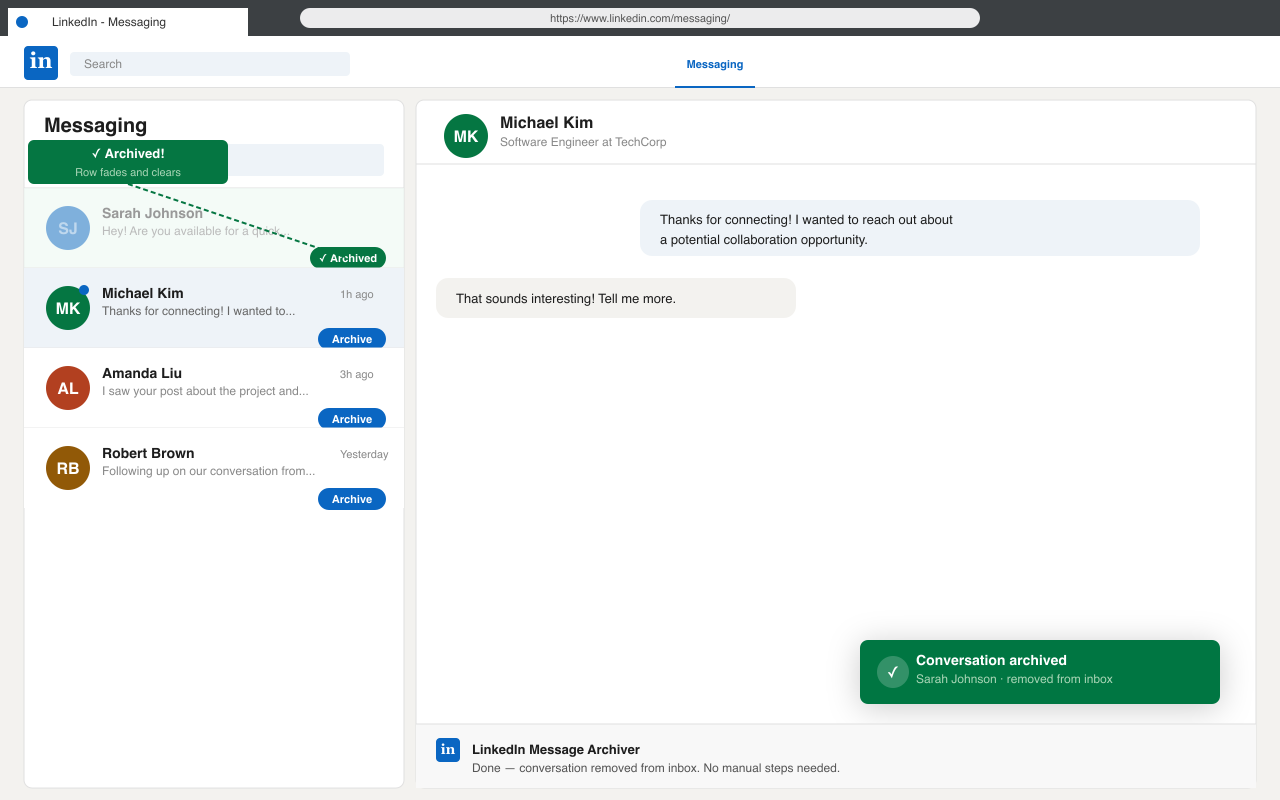1280x800 pixels.
Task: Click the LinkedIn Message Archiver extension icon
Action: [448, 750]
